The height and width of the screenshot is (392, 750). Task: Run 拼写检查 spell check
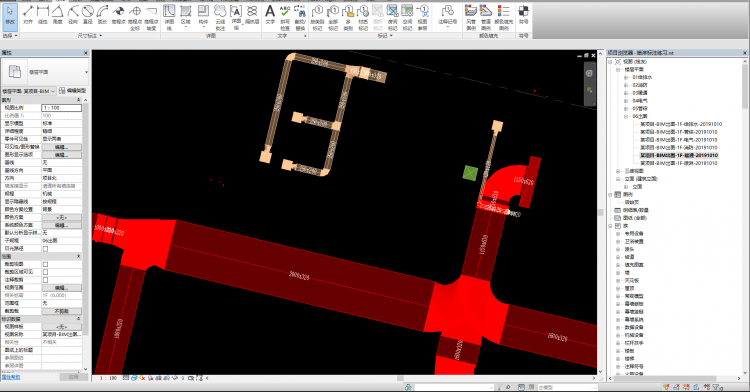tap(285, 18)
